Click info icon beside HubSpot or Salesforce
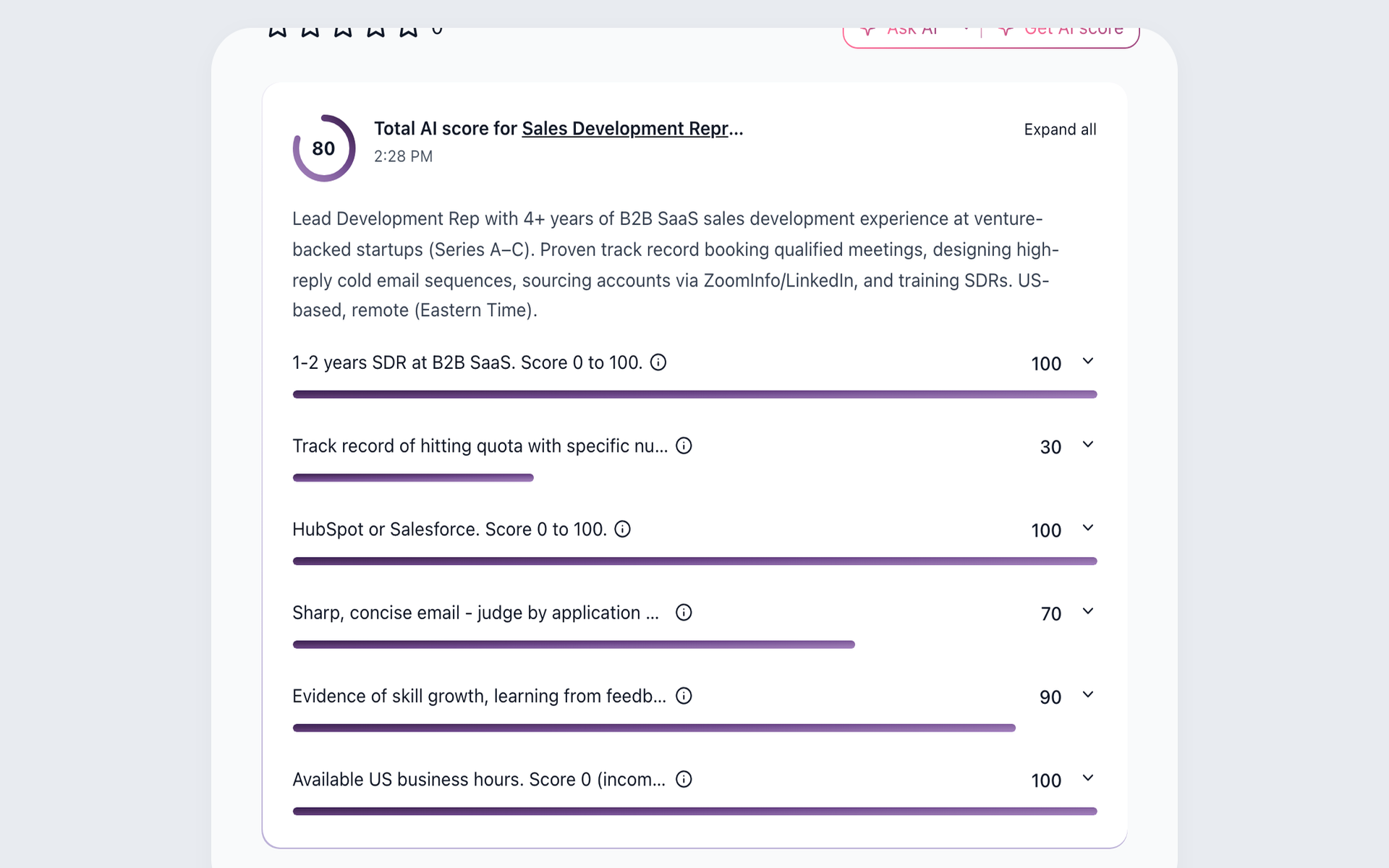Screen dimensions: 1389x868 coord(622,529)
